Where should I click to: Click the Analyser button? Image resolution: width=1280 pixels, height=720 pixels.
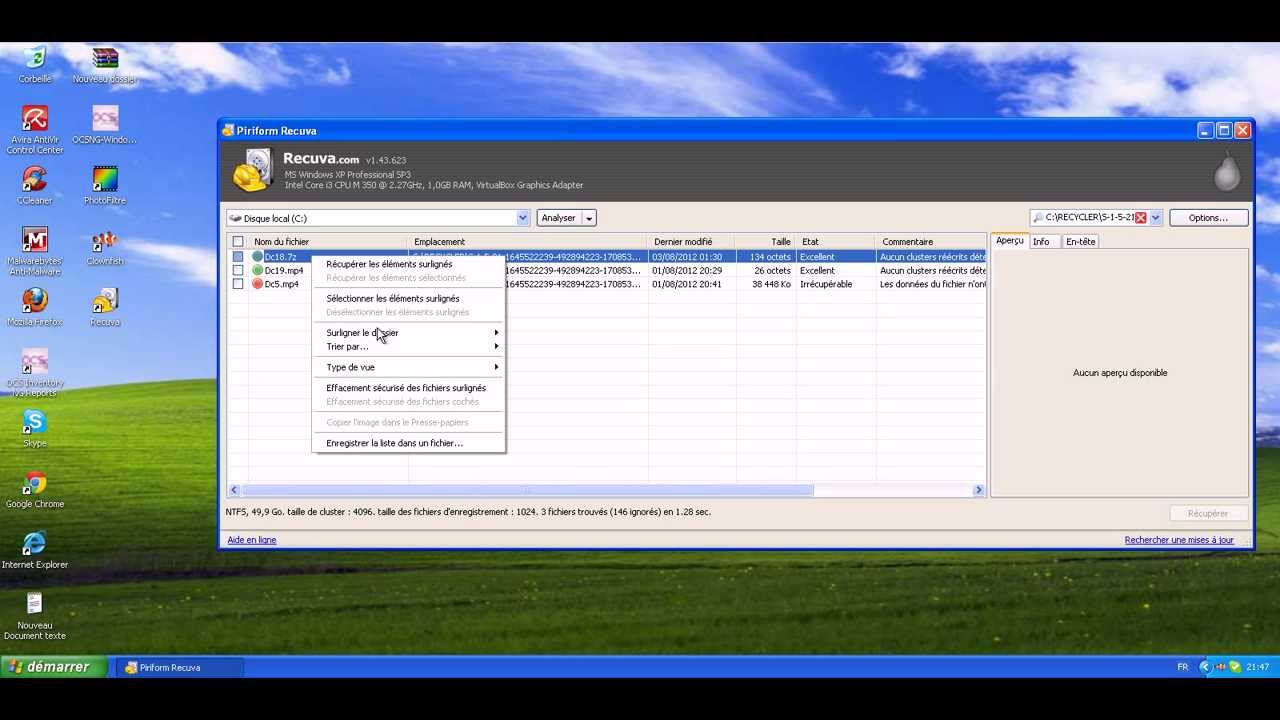click(x=559, y=218)
